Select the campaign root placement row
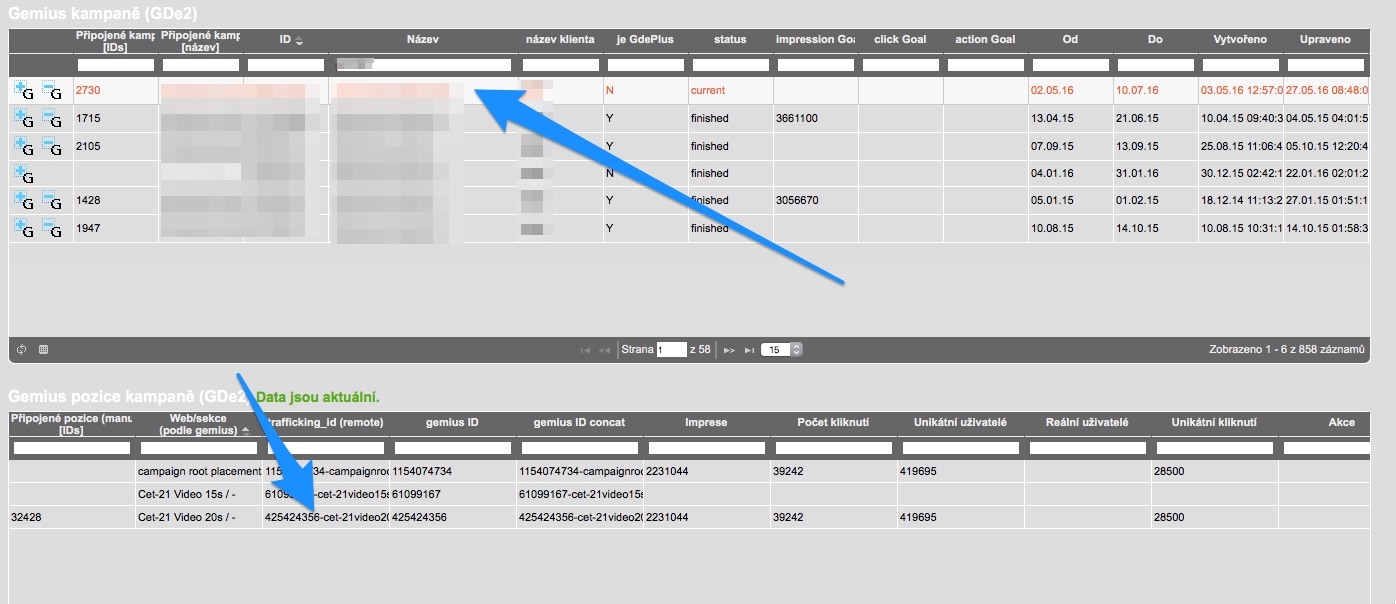This screenshot has height=604, width=1396. 198,471
